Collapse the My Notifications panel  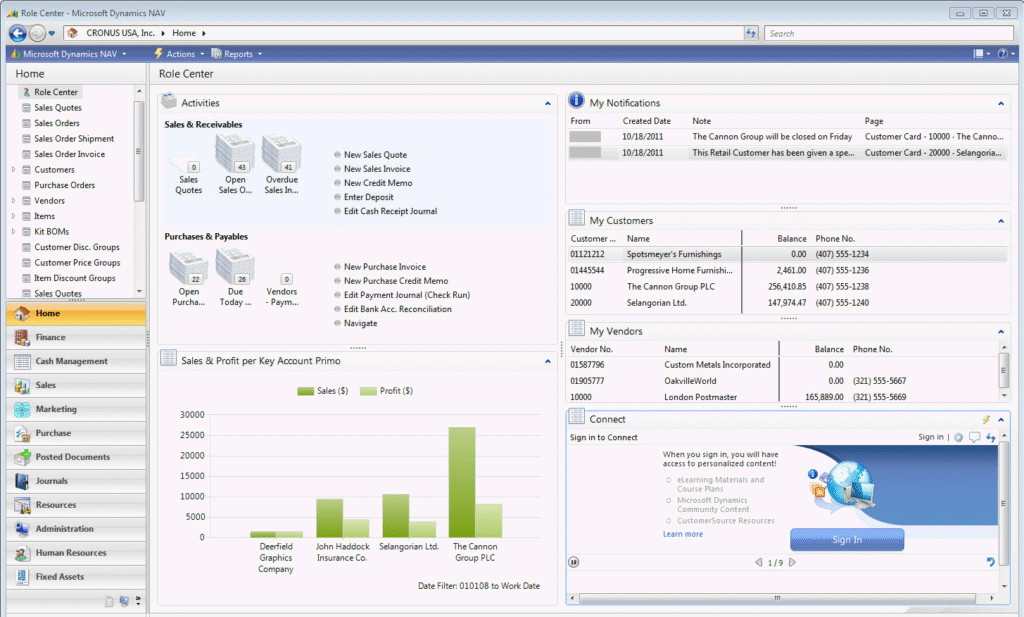click(1000, 103)
